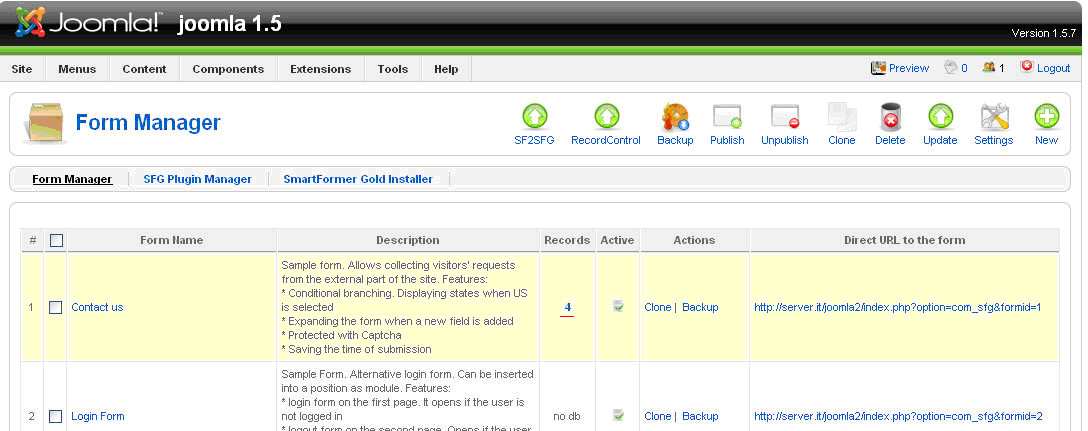Open Settings from the toolbar
The width and height of the screenshot is (1088, 431).
[994, 117]
